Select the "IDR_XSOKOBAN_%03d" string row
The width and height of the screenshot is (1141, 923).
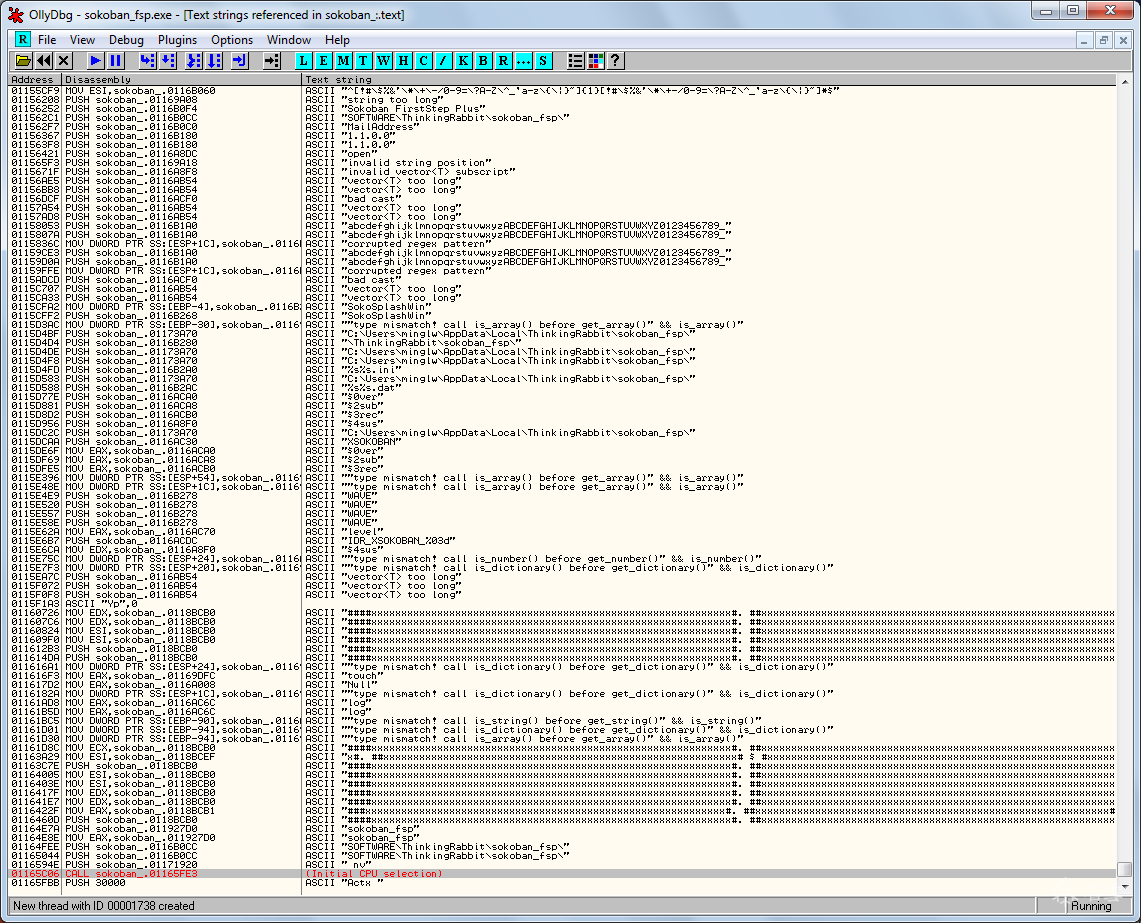tap(562, 541)
